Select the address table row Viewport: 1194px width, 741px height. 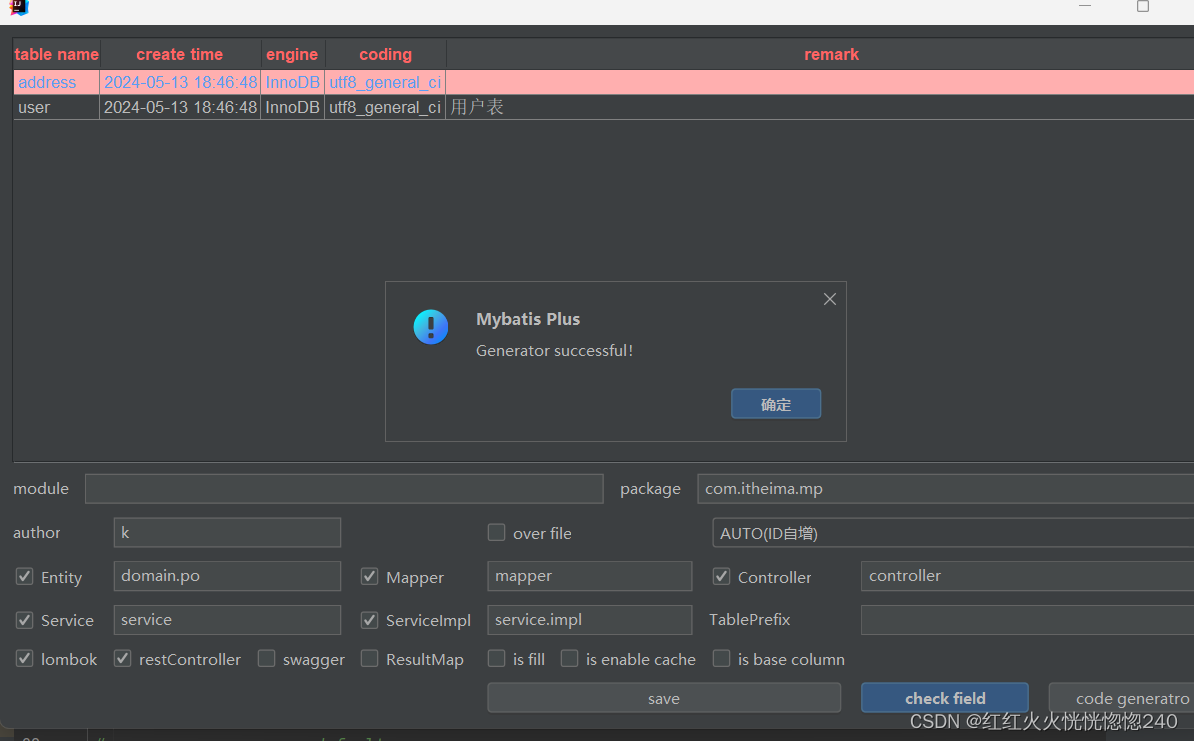tap(603, 82)
